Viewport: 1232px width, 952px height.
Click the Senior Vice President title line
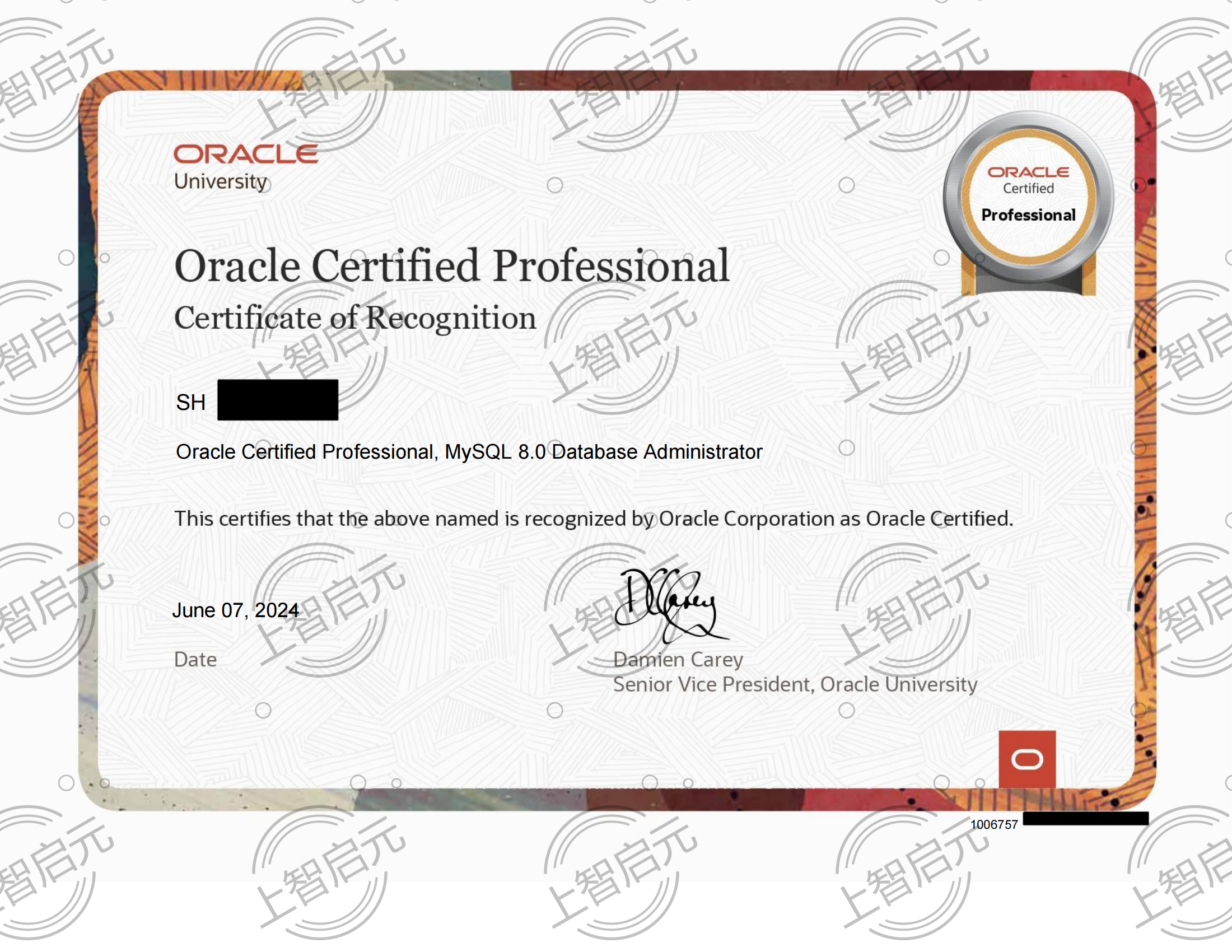point(795,684)
